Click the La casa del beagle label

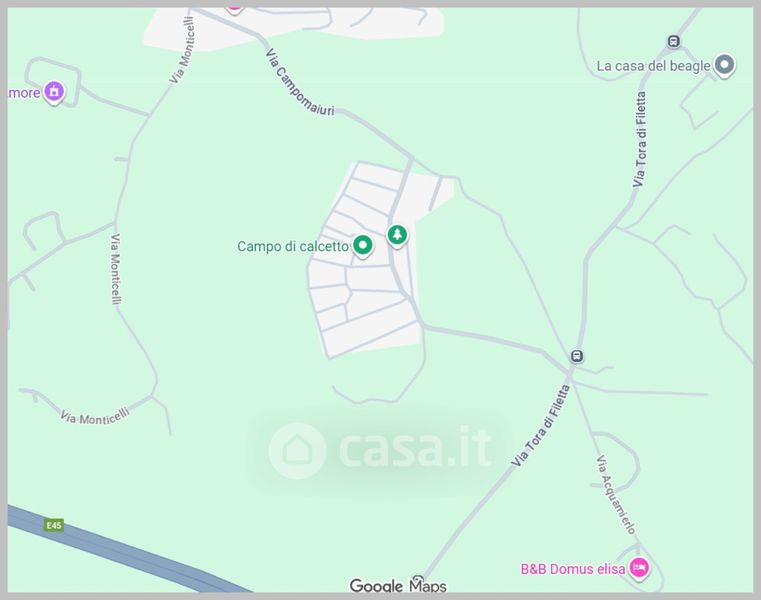coord(653,66)
